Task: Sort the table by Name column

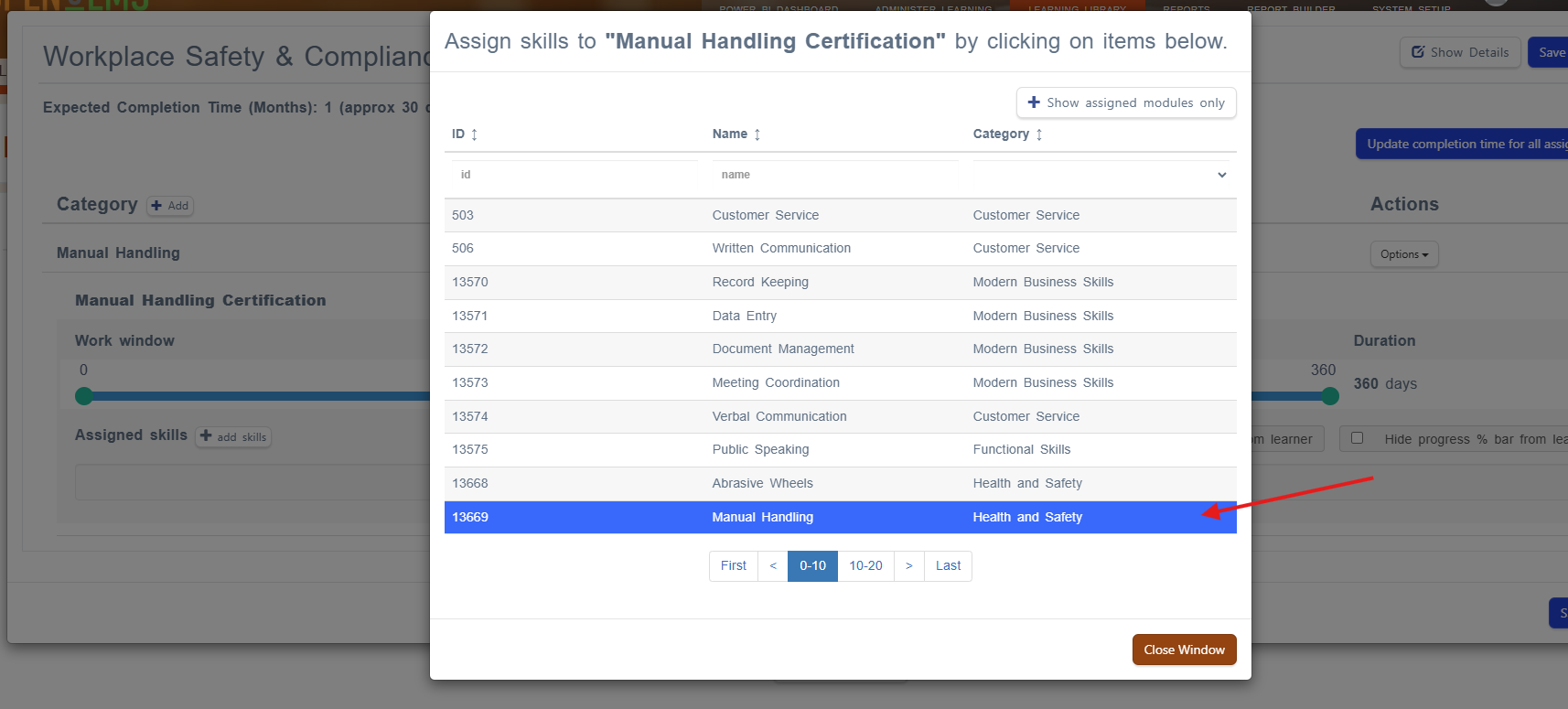Action: (x=757, y=134)
